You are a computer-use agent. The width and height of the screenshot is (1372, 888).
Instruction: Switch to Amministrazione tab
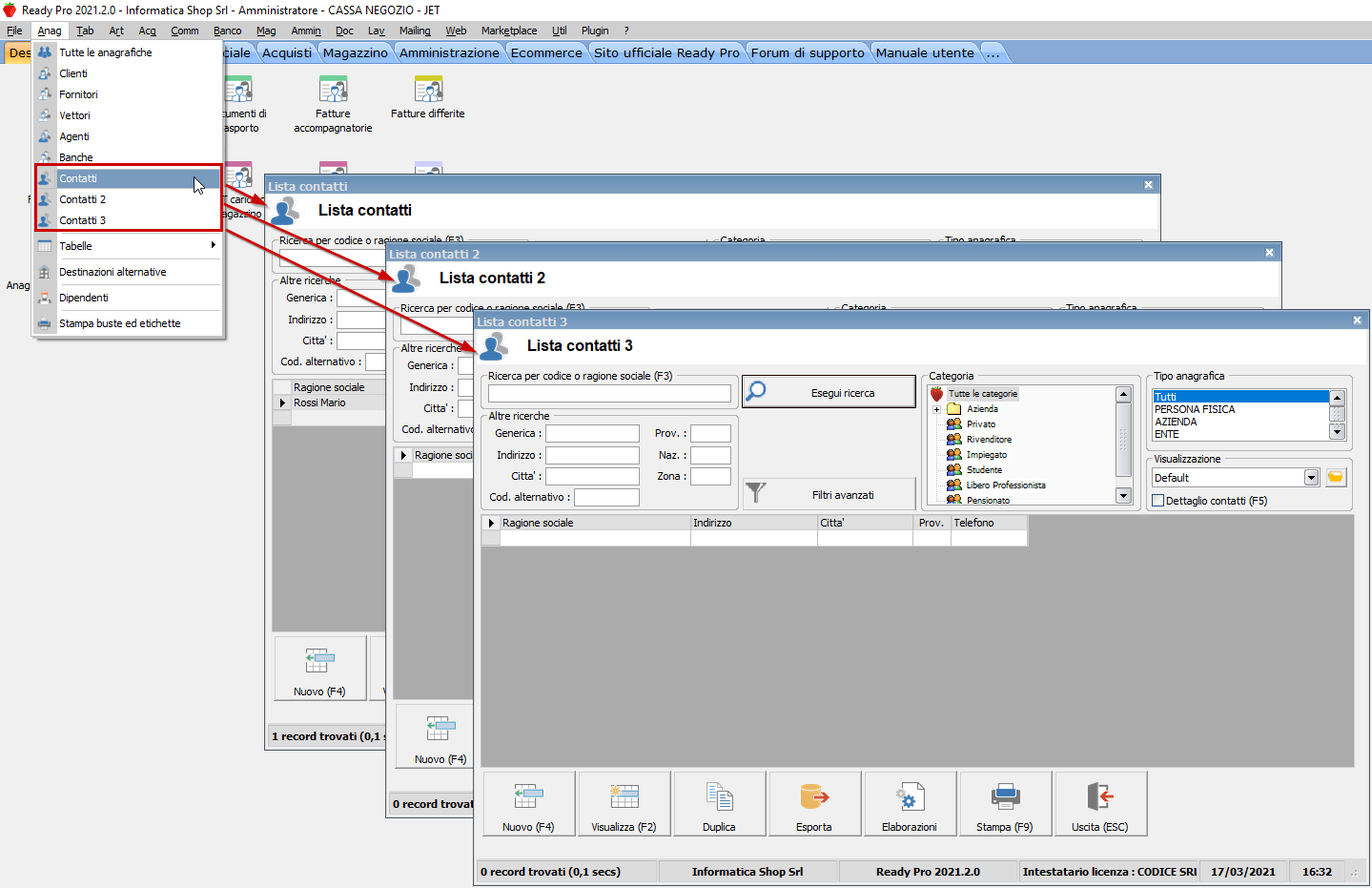[x=449, y=52]
